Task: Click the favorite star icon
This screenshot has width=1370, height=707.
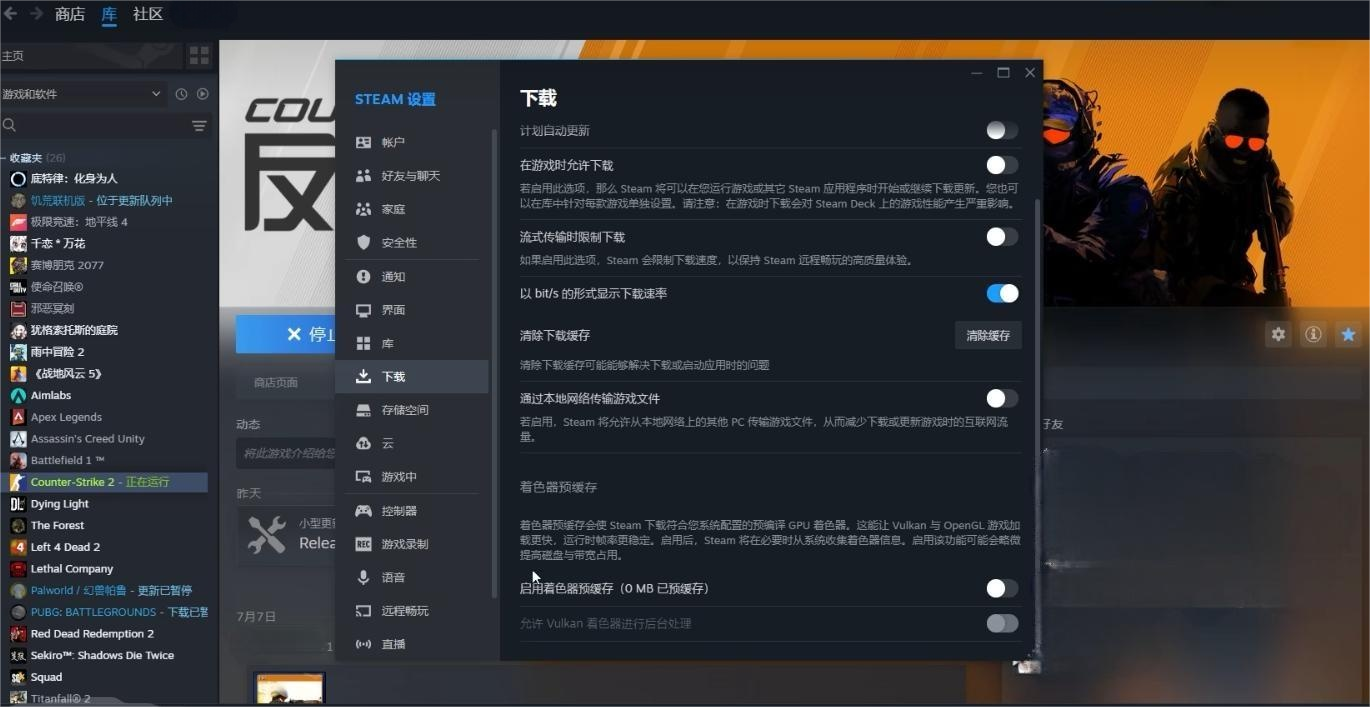Action: 1348,335
